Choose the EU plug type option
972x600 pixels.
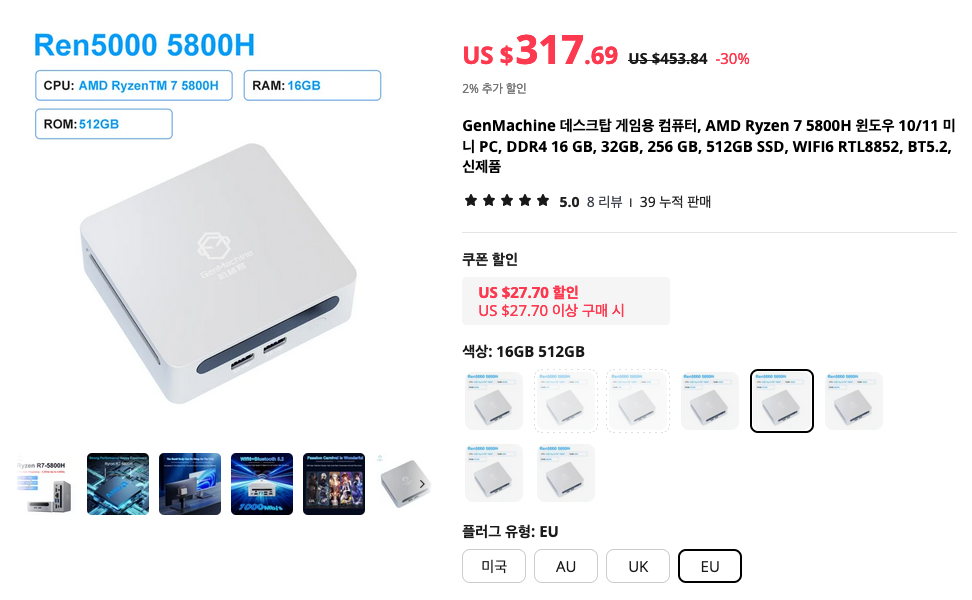click(710, 566)
